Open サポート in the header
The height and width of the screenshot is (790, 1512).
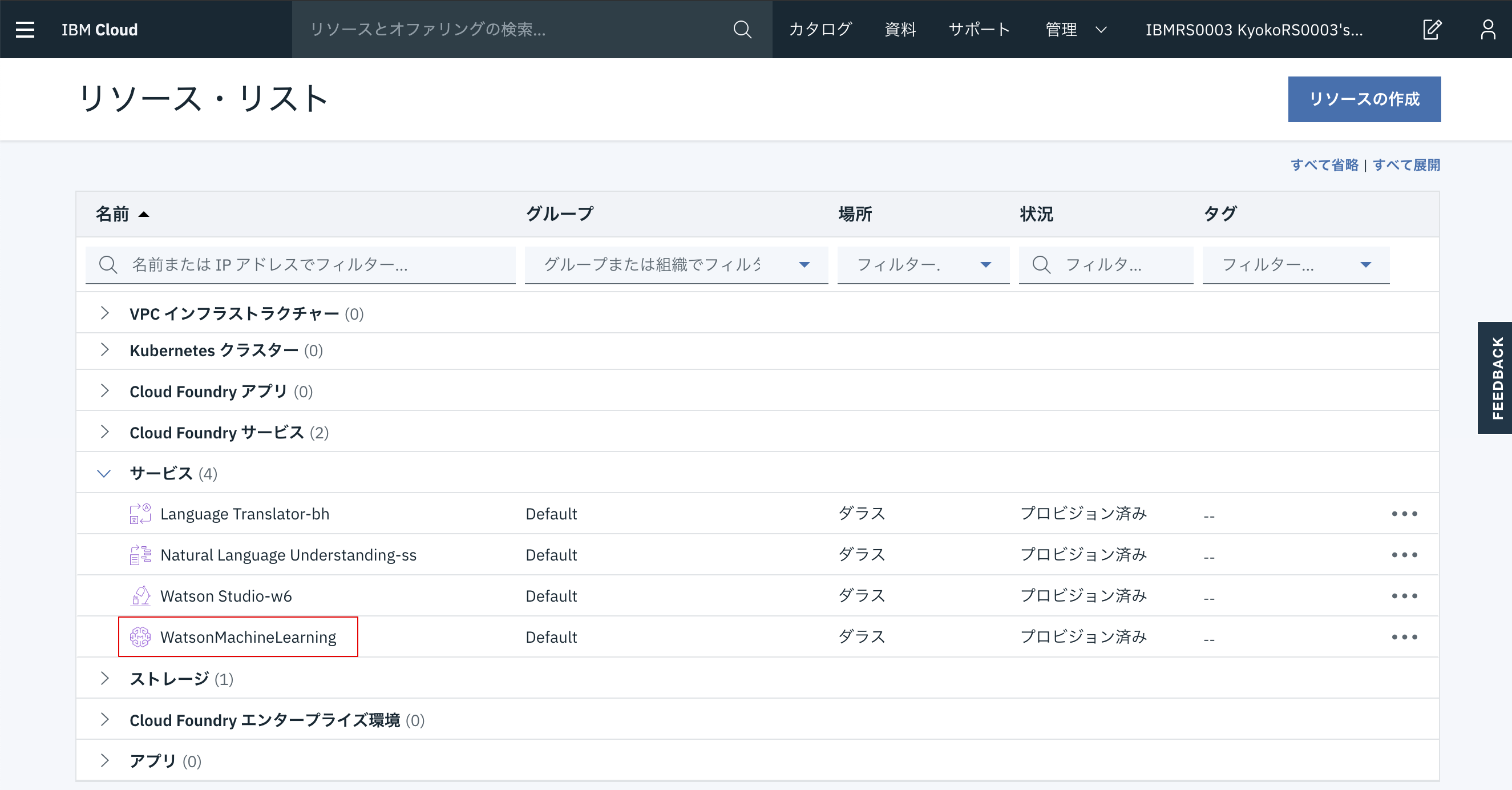[979, 29]
